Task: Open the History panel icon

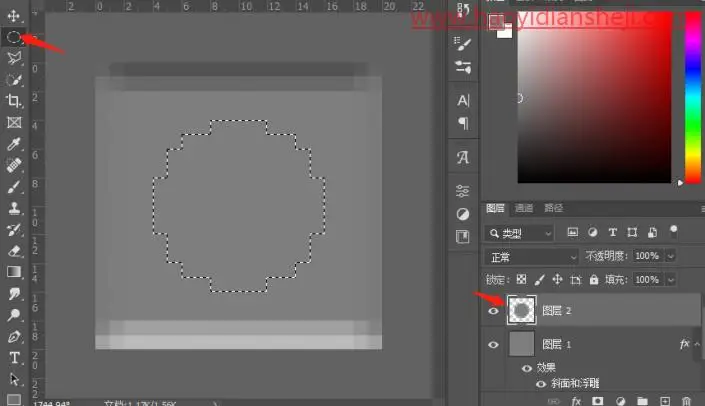Action: click(463, 9)
